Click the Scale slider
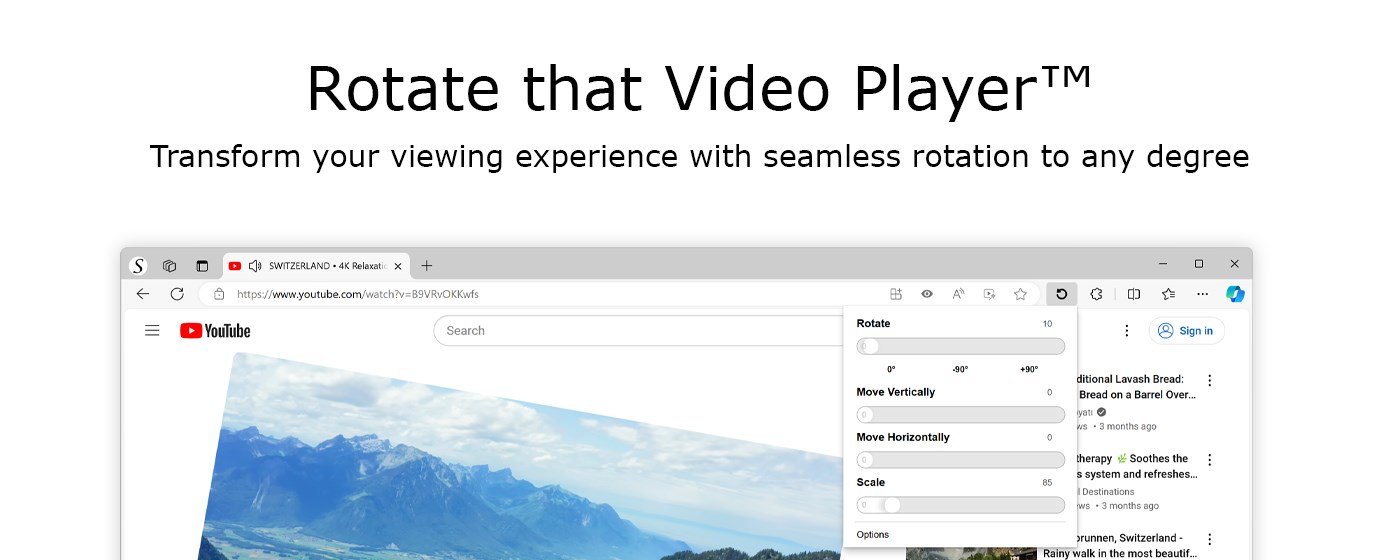This screenshot has height=560, width=1400. tap(960, 505)
